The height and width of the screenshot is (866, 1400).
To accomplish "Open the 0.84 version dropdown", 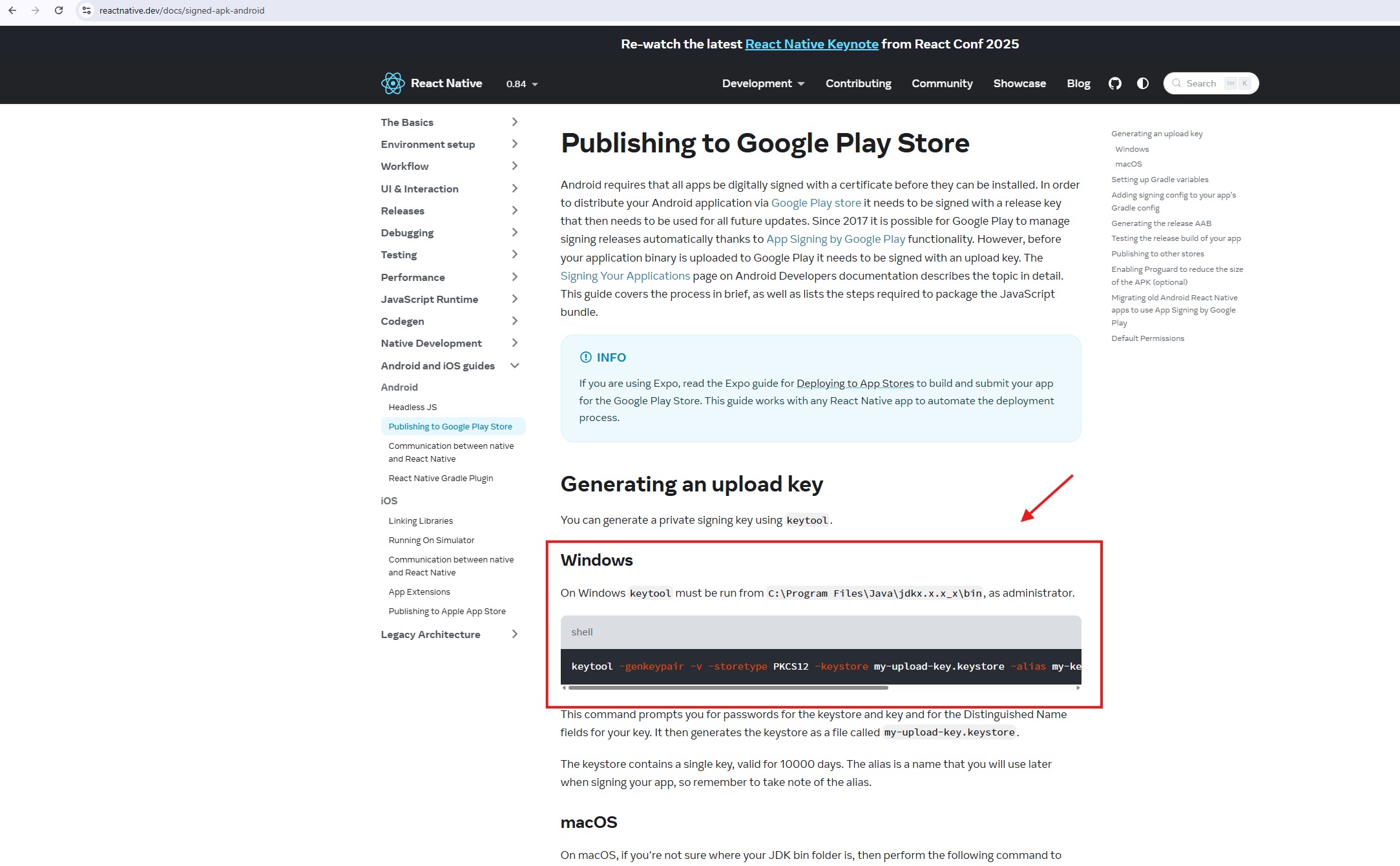I will pos(522,84).
